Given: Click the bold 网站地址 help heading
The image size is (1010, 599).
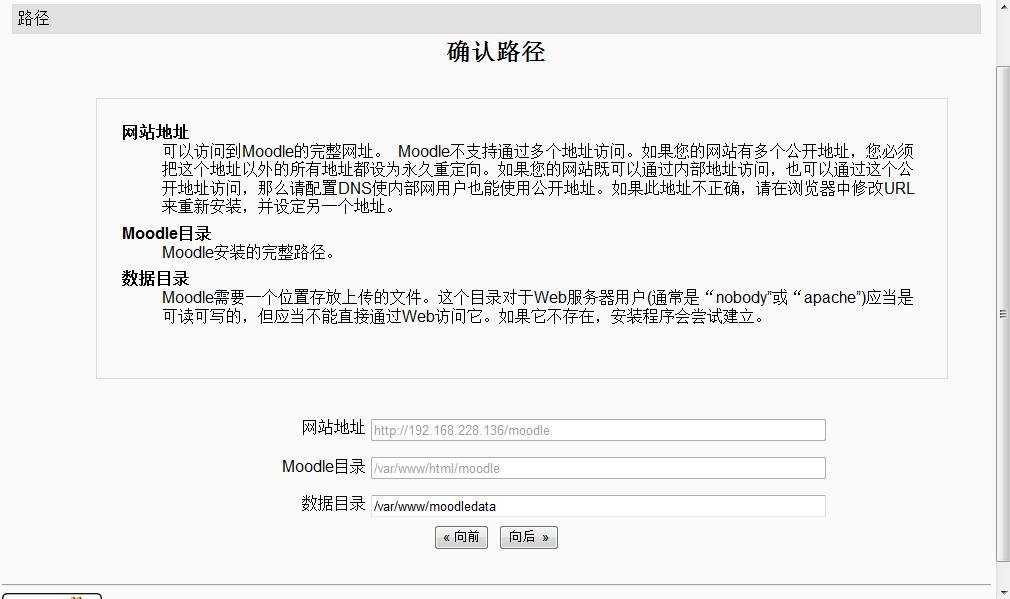Looking at the screenshot, I should (155, 132).
